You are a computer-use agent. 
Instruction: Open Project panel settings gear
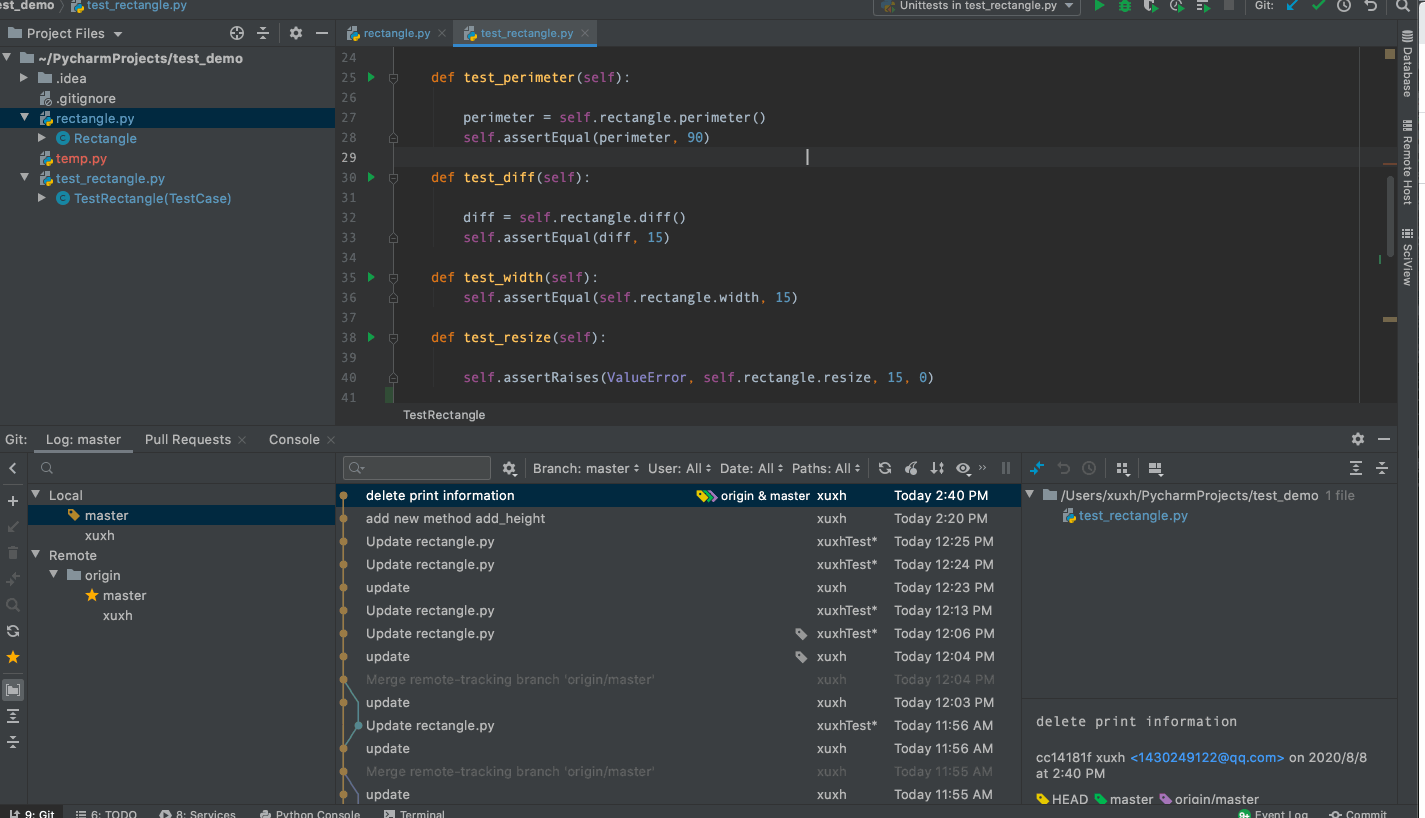[296, 33]
